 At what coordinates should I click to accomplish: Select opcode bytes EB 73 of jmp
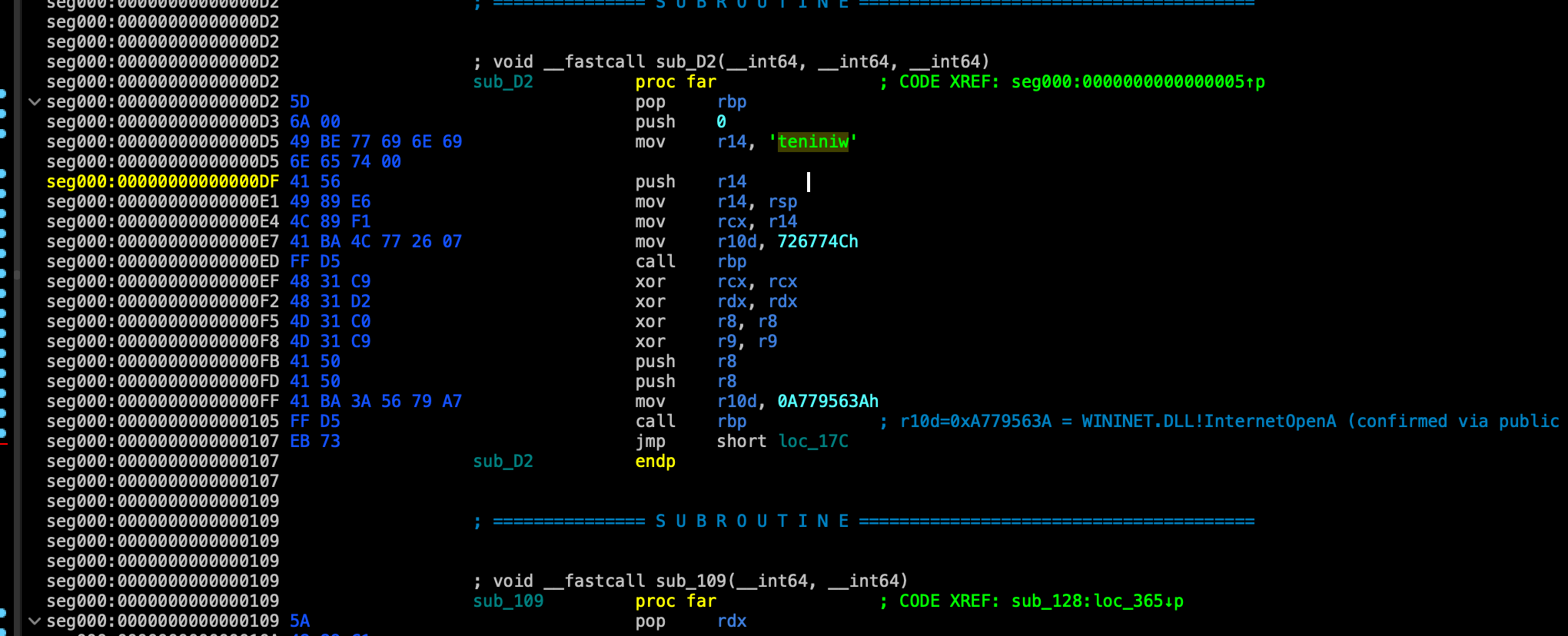coord(315,441)
